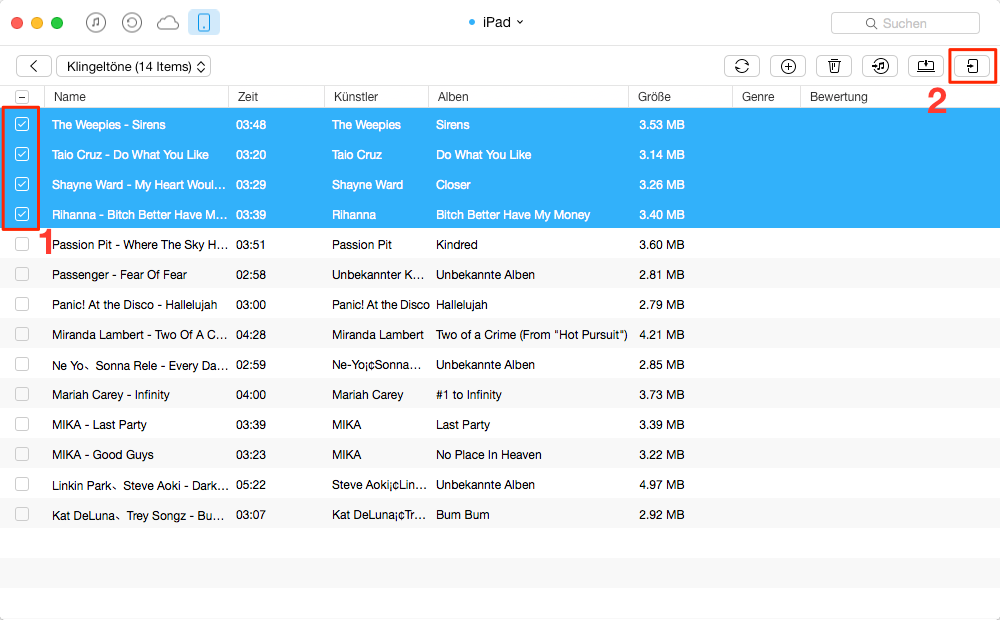Go back with the left arrow button
Screen dimensions: 1000x620
pyautogui.click(x=34, y=66)
